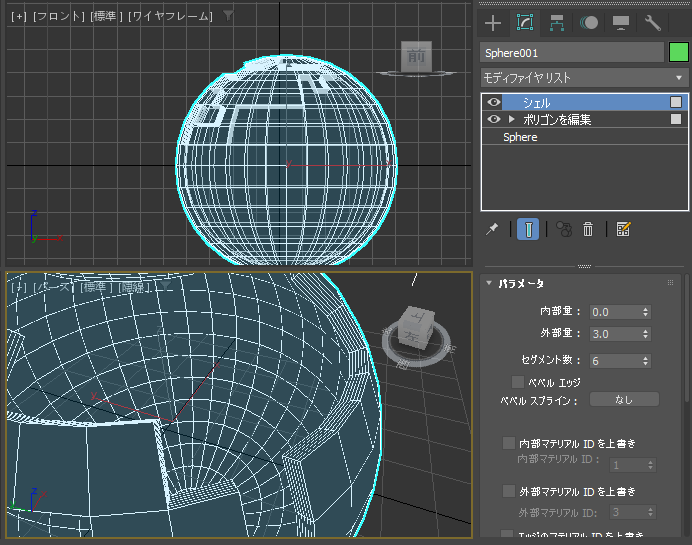Image resolution: width=692 pixels, height=545 pixels.
Task: Click the Make Unique icon
Action: (x=564, y=229)
